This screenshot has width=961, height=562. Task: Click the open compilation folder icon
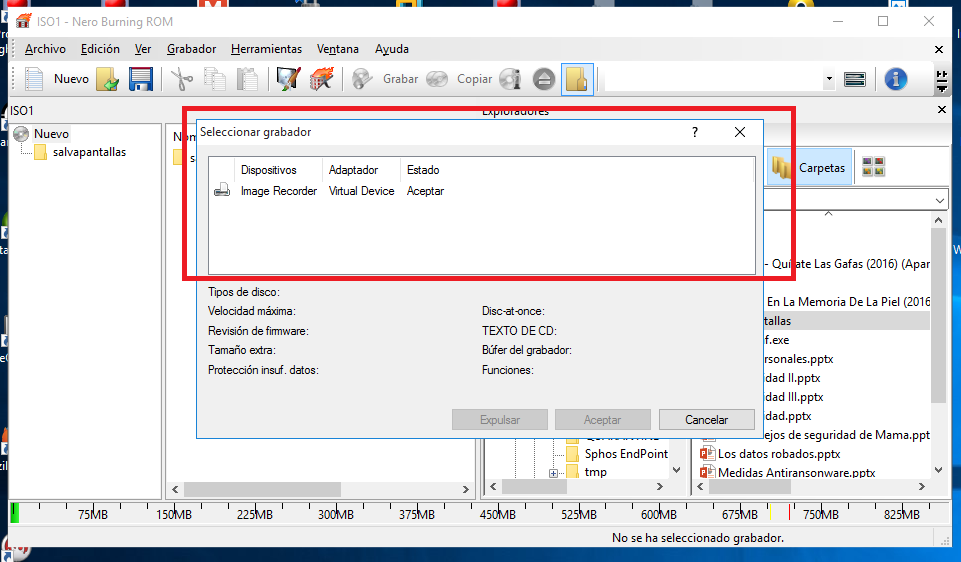pyautogui.click(x=107, y=79)
